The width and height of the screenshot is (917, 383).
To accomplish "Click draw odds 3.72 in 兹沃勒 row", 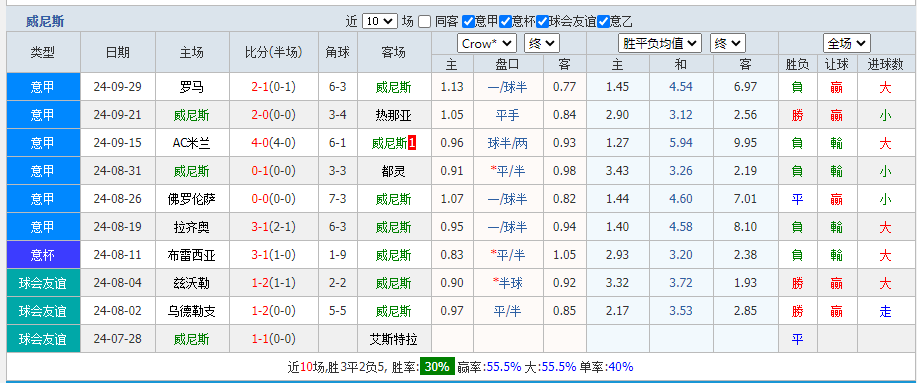I will click(x=681, y=283).
